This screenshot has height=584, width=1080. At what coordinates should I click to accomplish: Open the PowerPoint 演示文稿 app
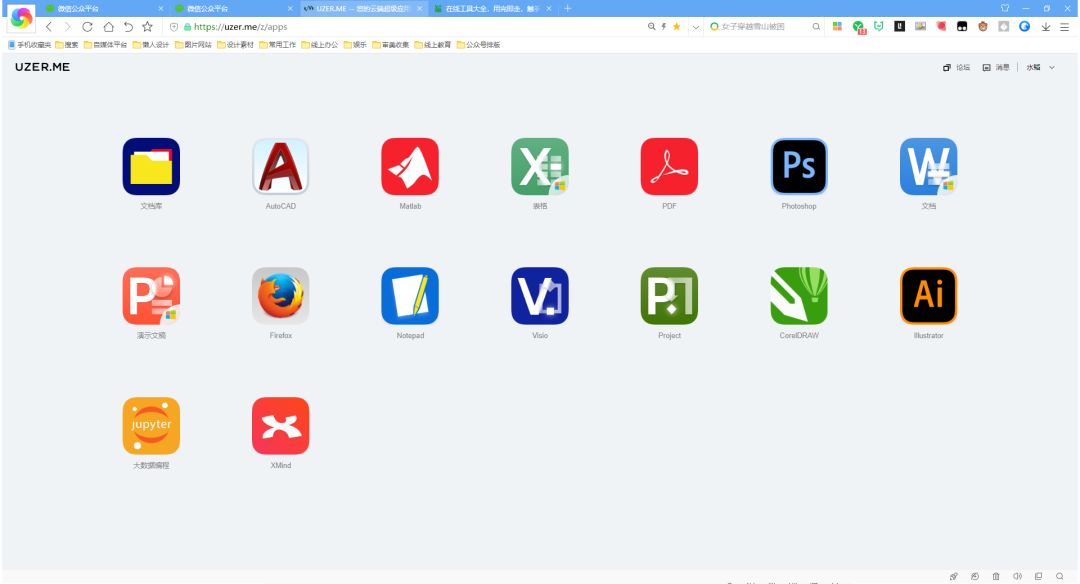[151, 296]
